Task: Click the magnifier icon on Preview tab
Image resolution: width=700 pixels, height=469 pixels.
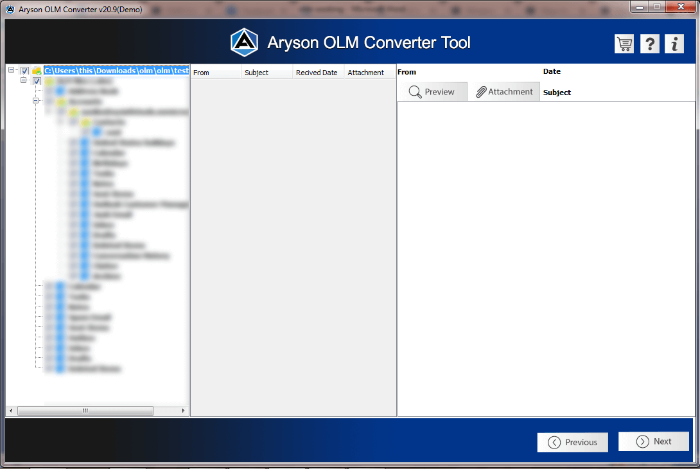Action: tap(415, 91)
